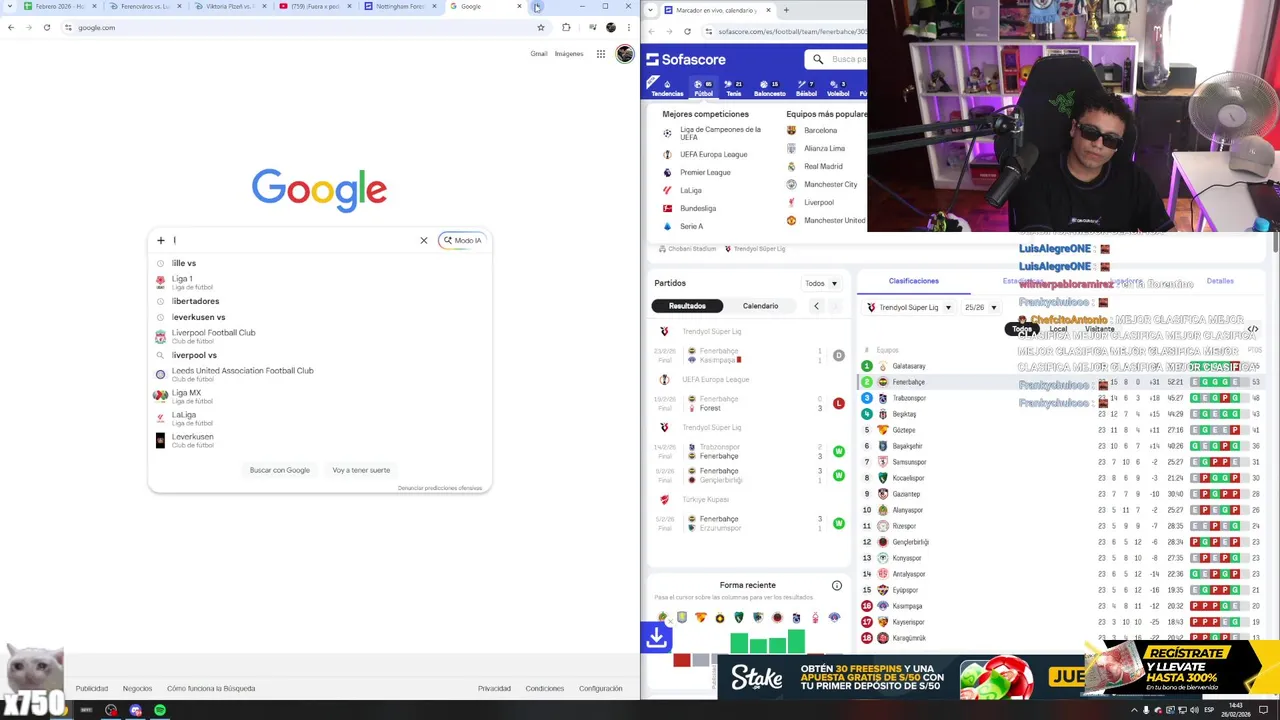
Task: Switch to the Ferencváros vs. browser tab
Action: click(145, 6)
